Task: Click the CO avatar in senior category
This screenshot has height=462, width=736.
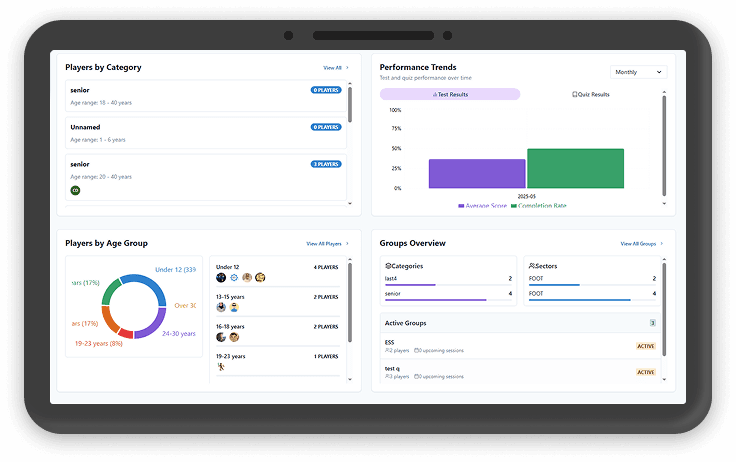Action: (75, 191)
